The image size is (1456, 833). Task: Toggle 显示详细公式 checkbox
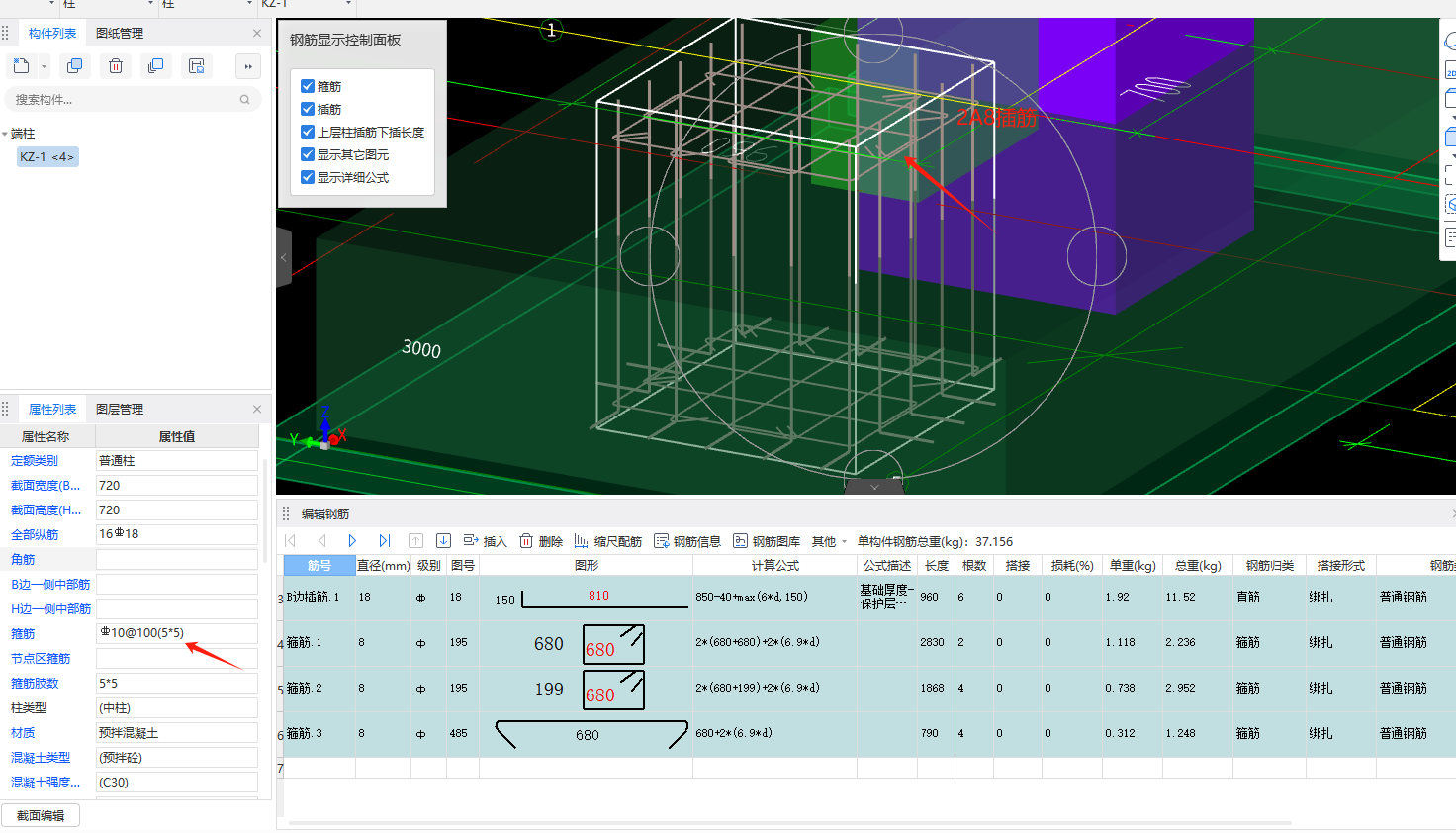pyautogui.click(x=308, y=177)
